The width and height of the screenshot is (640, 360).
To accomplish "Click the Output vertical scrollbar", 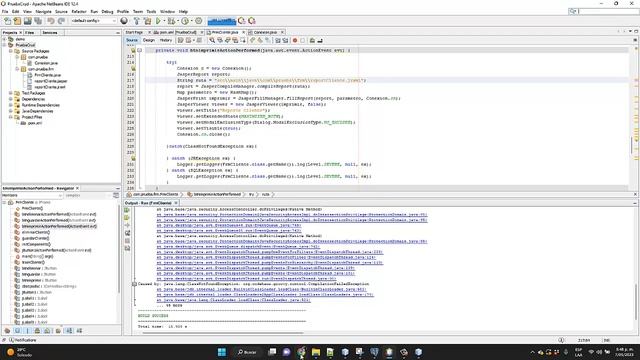I will tap(636, 301).
